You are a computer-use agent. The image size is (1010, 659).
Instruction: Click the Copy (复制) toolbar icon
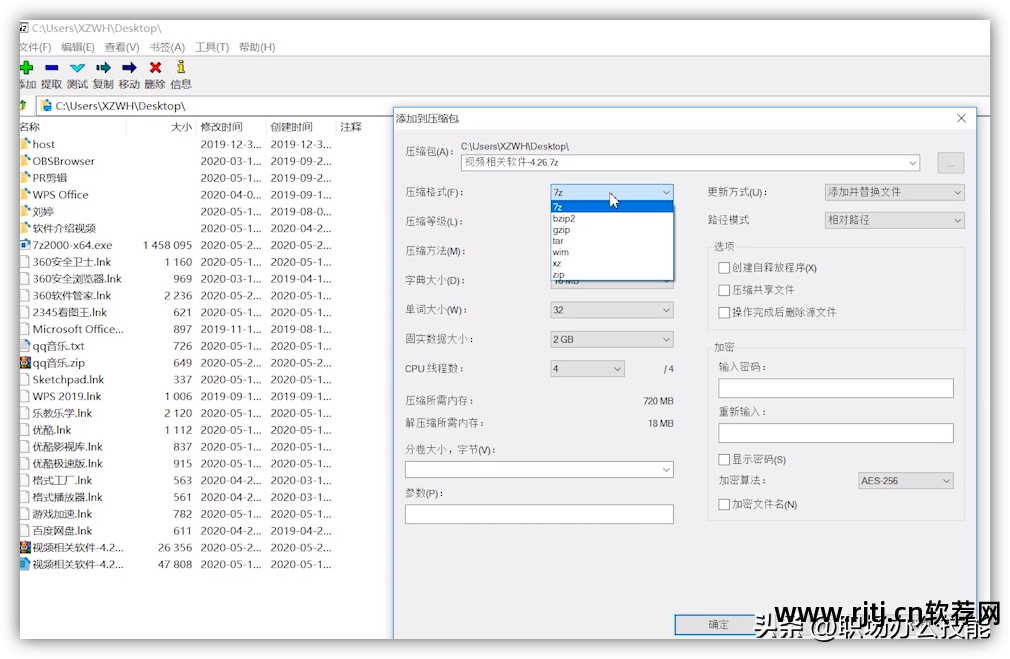point(103,67)
